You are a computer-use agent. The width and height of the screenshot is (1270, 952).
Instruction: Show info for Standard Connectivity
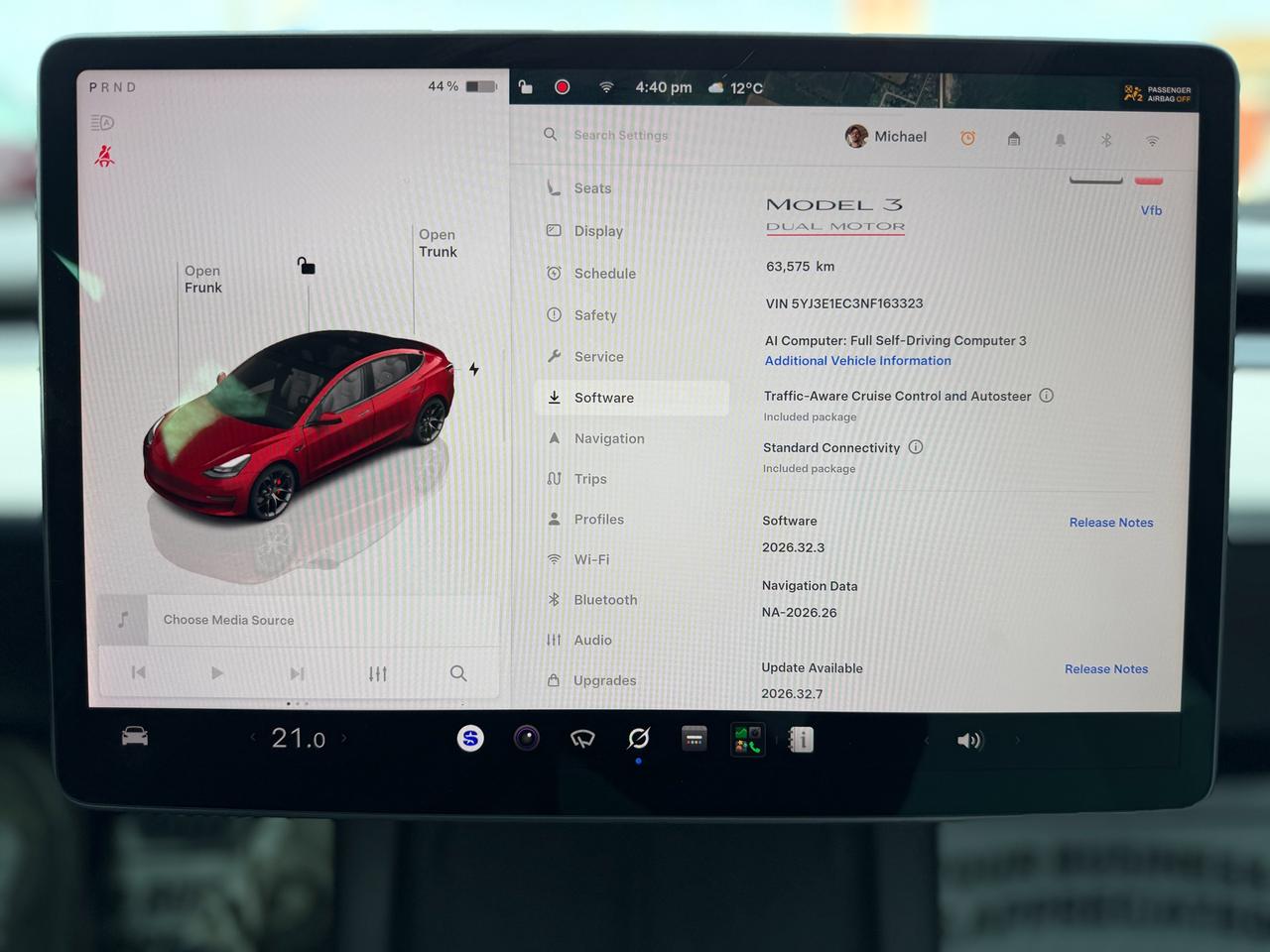(916, 447)
